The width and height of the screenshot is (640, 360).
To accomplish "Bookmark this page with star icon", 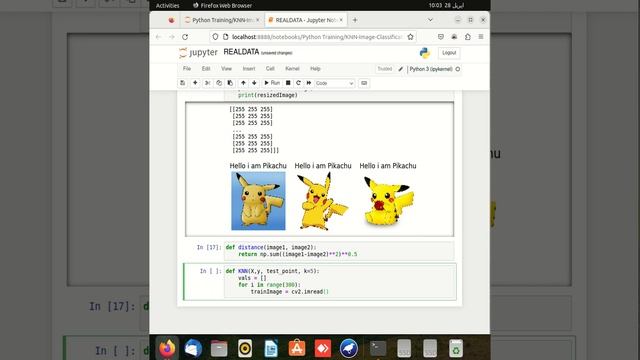I will point(410,37).
